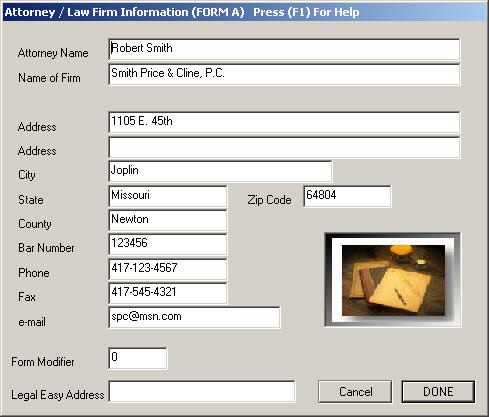Click the Attorney Name label

pos(53,53)
